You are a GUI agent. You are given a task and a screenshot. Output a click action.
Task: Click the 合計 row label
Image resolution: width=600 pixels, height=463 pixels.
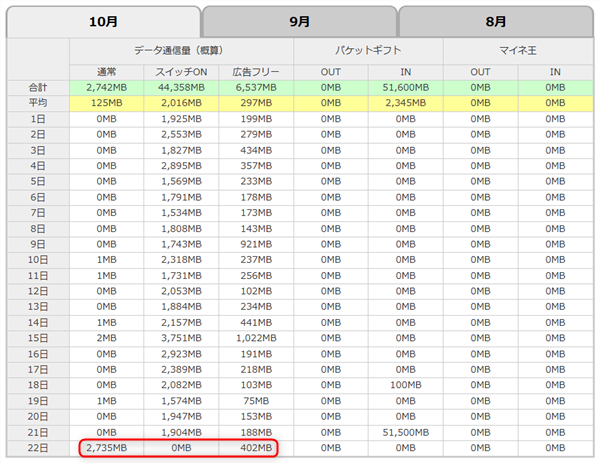pyautogui.click(x=38, y=87)
